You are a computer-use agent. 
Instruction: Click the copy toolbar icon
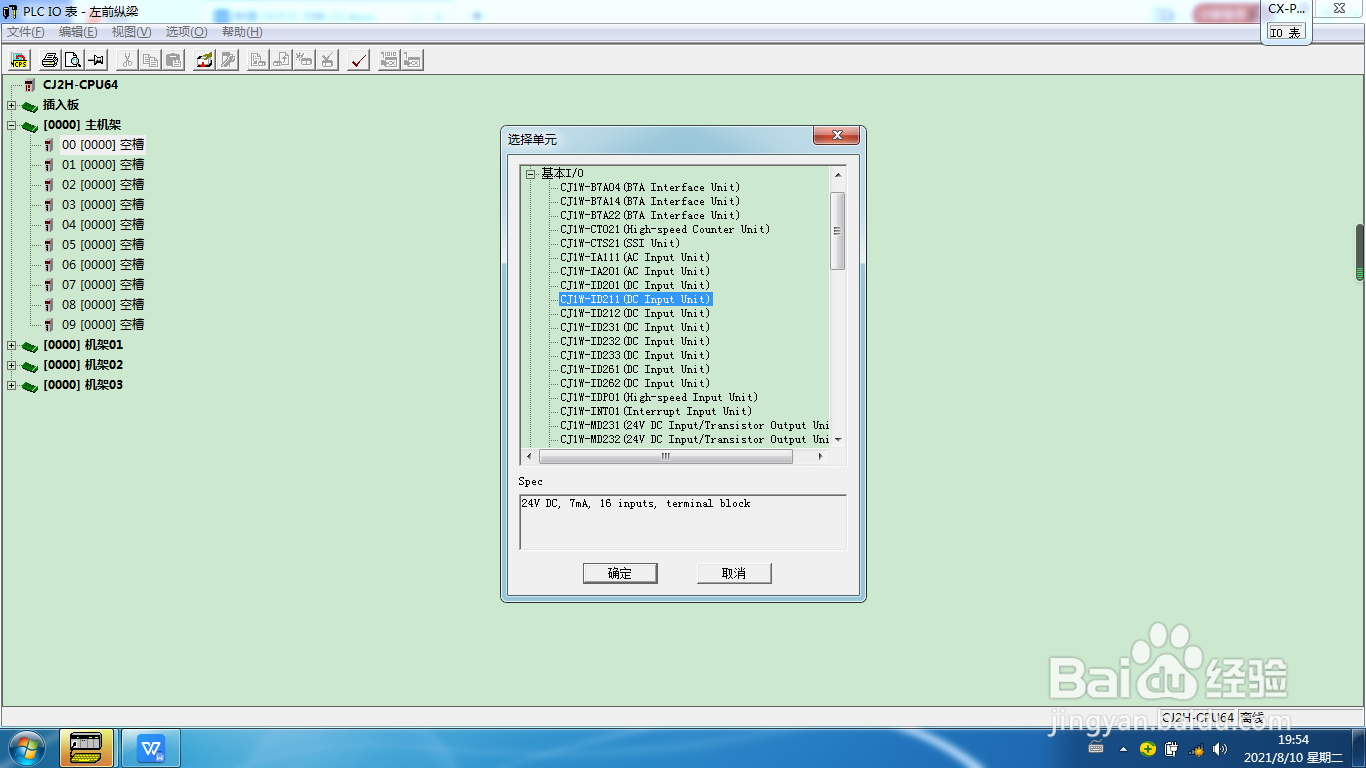pos(150,60)
